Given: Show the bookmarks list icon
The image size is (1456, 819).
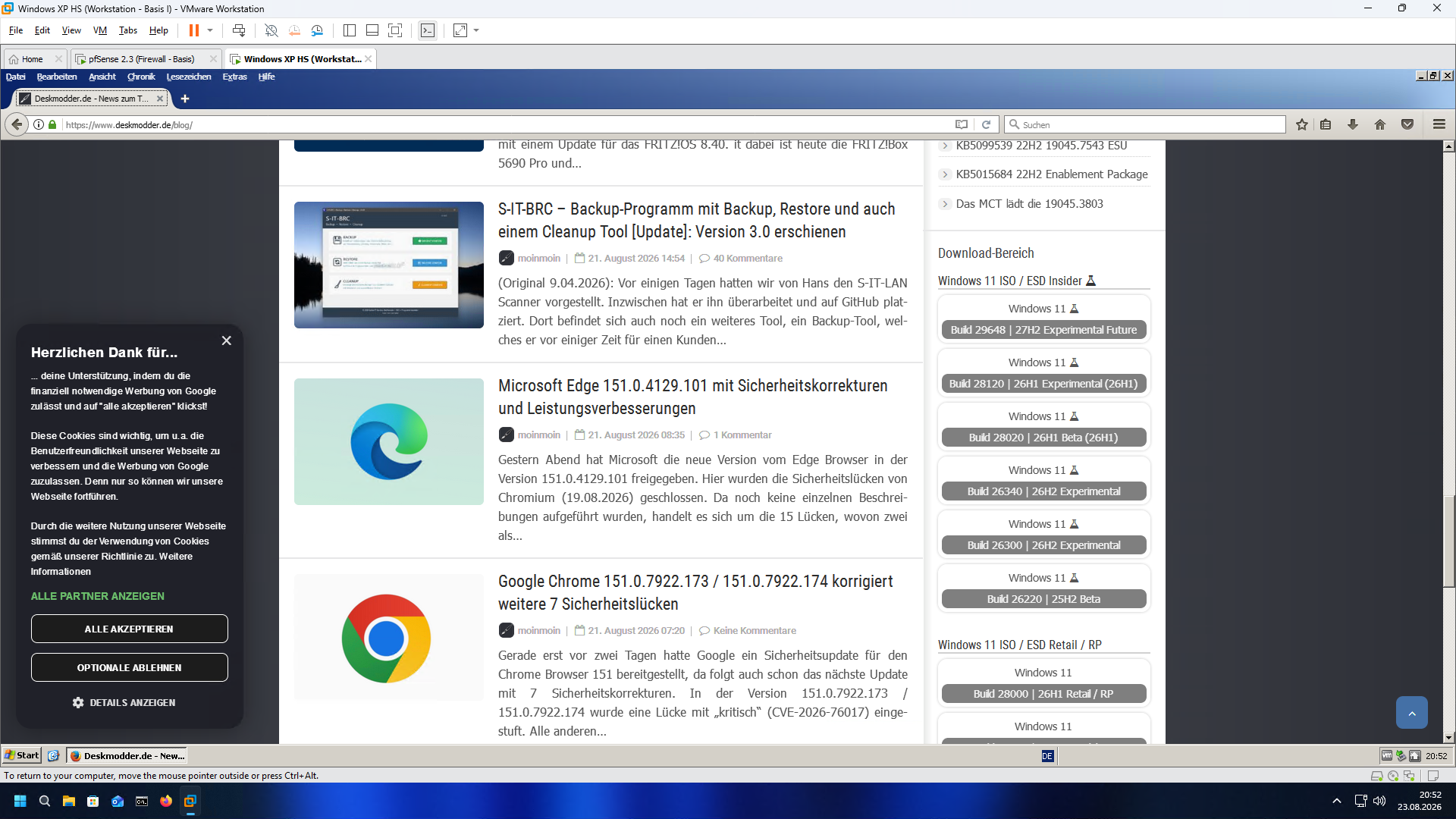Looking at the screenshot, I should (x=1326, y=124).
